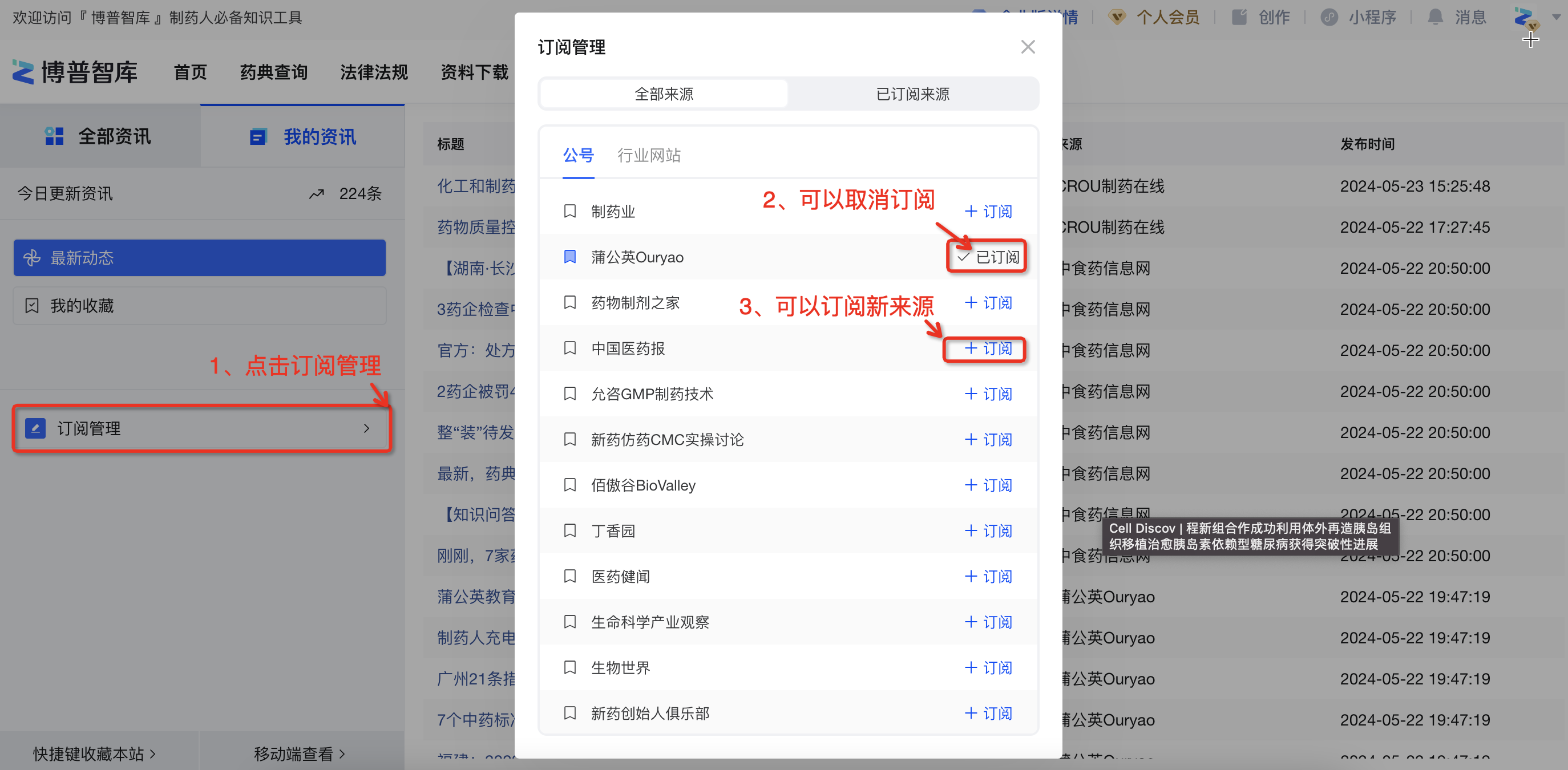Click the bell icon for messages
Viewport: 1568px width, 770px height.
[x=1435, y=17]
